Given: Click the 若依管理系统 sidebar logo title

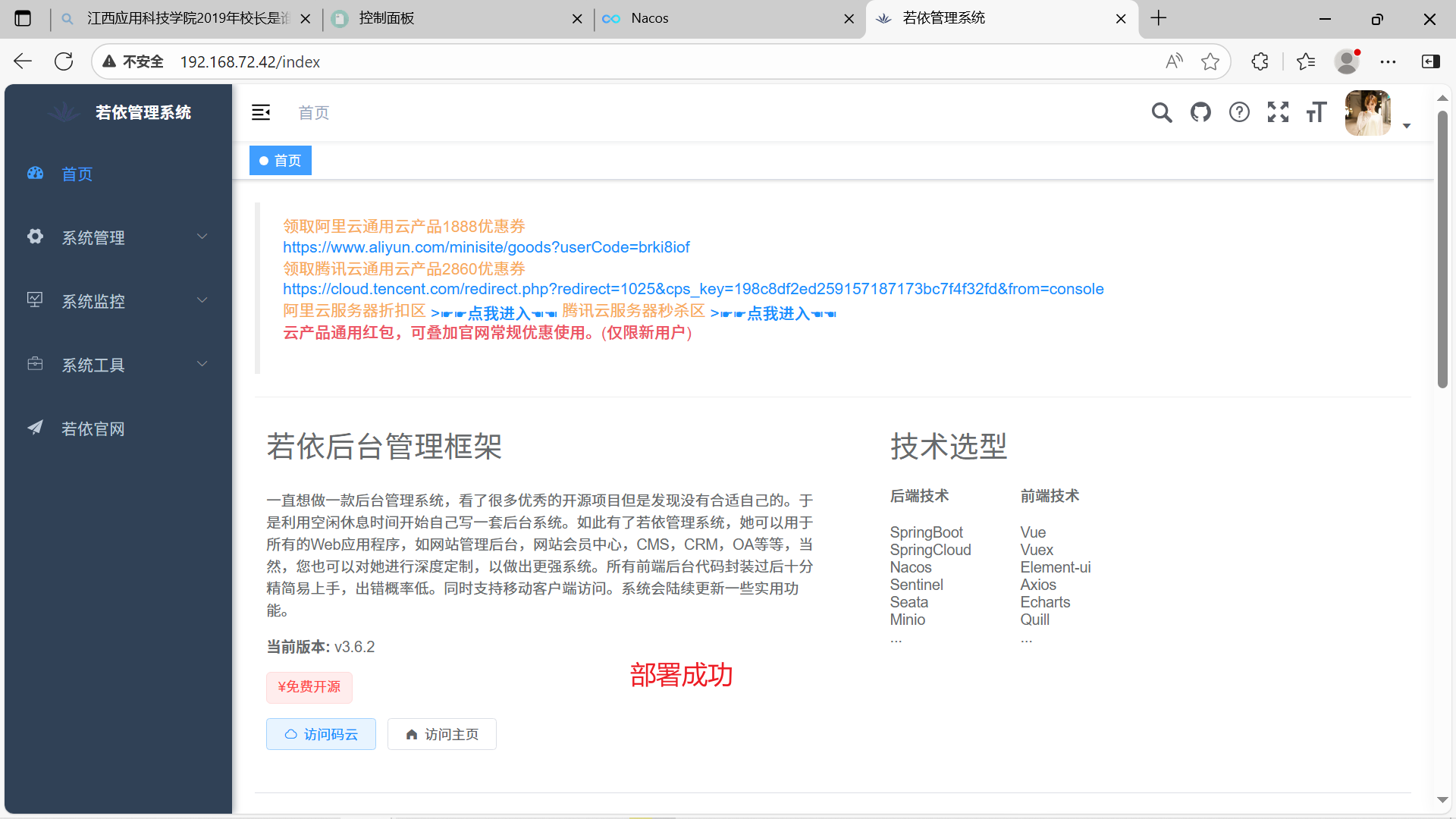Looking at the screenshot, I should click(x=143, y=112).
